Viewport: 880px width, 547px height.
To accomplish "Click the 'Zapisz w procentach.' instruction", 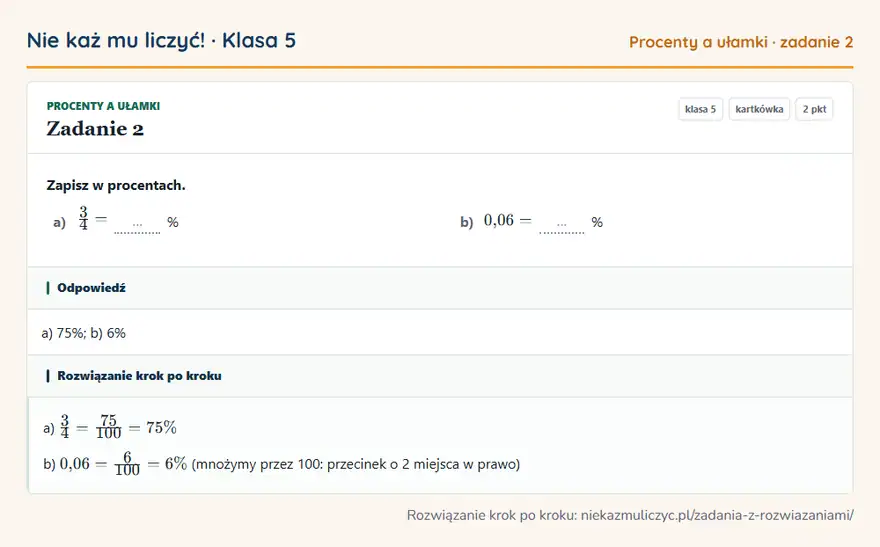I will click(x=116, y=186).
